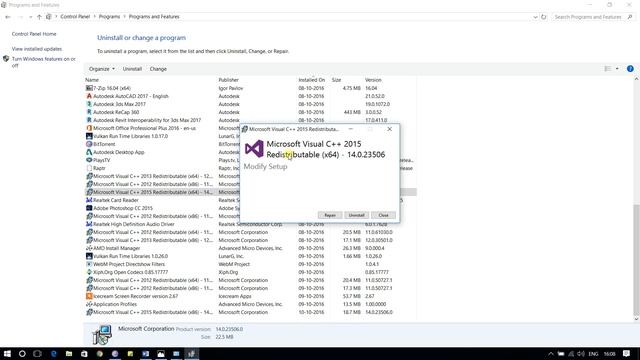Select the Vulkan Run Time Libraries 1.0.17.0 icon
The height and width of the screenshot is (360, 640).
click(x=89, y=136)
